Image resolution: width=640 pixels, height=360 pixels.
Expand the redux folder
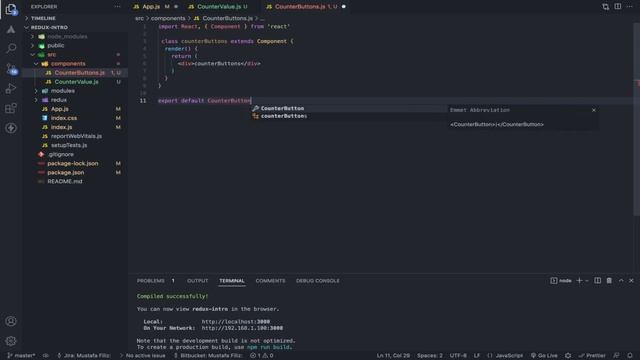[x=58, y=100]
